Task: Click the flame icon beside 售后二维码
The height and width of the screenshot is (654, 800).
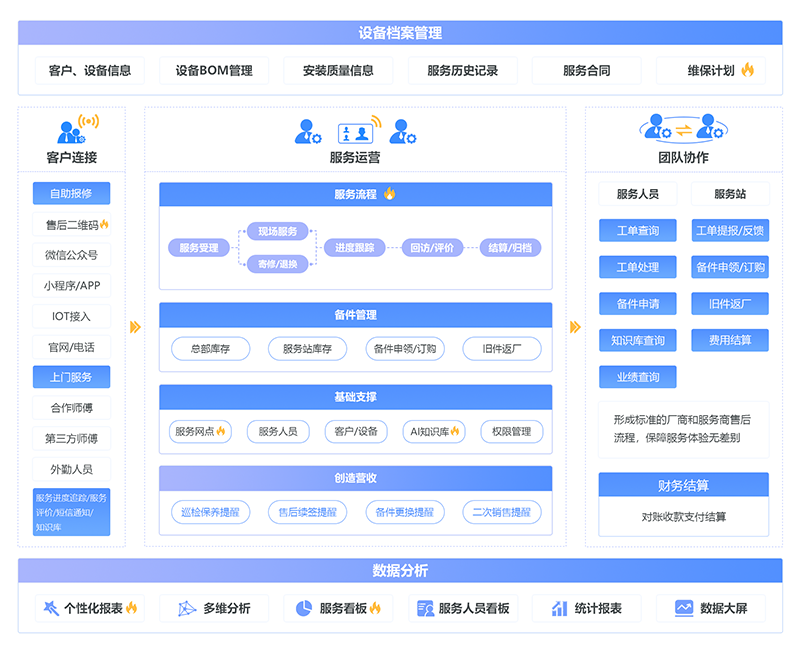Action: pyautogui.click(x=104, y=224)
